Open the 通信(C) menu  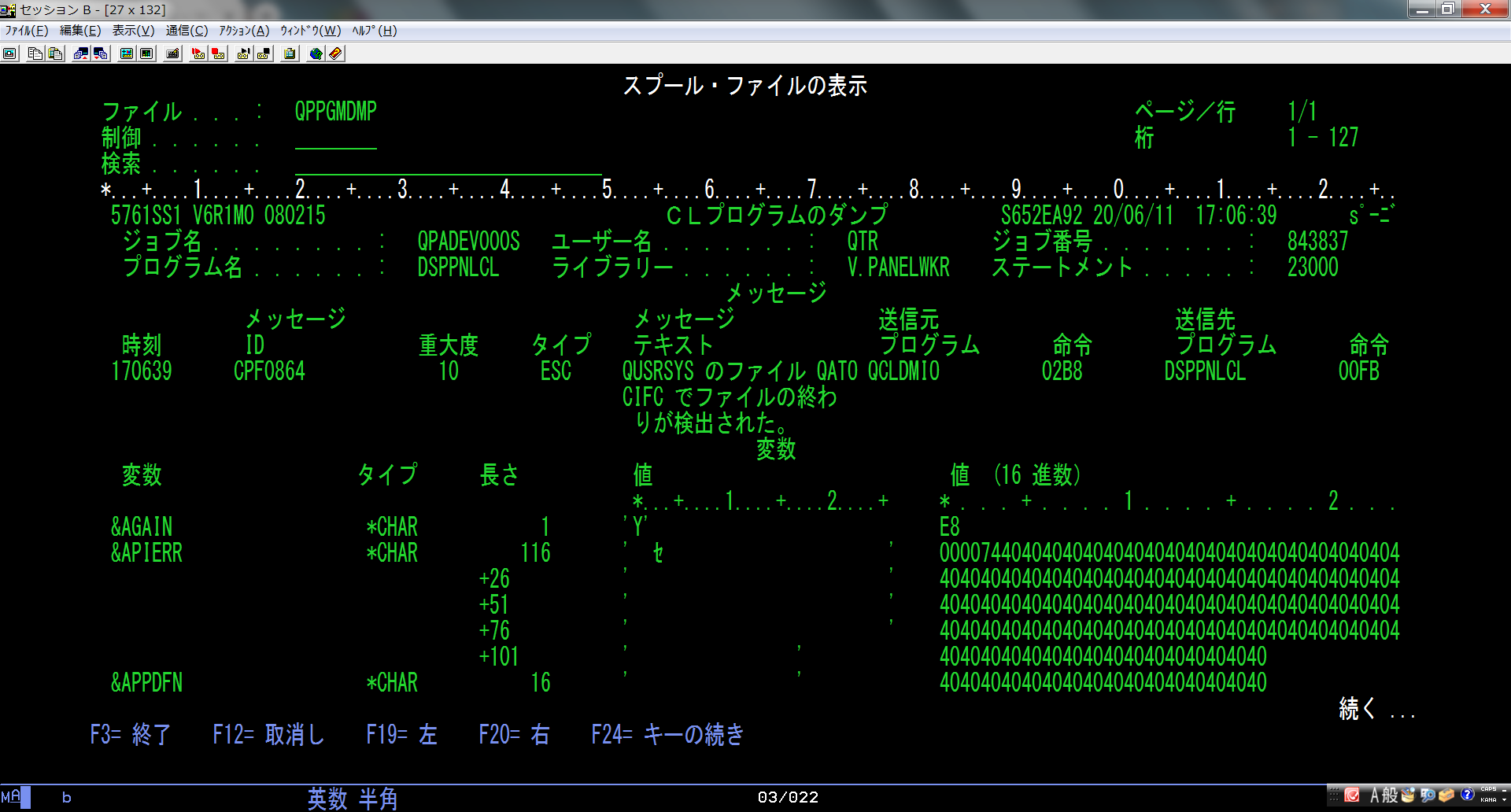[187, 31]
